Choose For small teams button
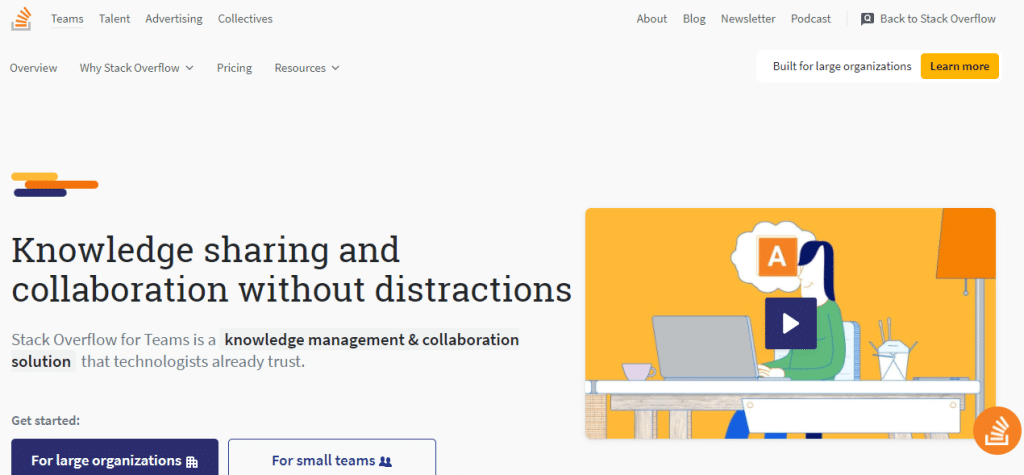Image resolution: width=1024 pixels, height=475 pixels. [x=332, y=457]
